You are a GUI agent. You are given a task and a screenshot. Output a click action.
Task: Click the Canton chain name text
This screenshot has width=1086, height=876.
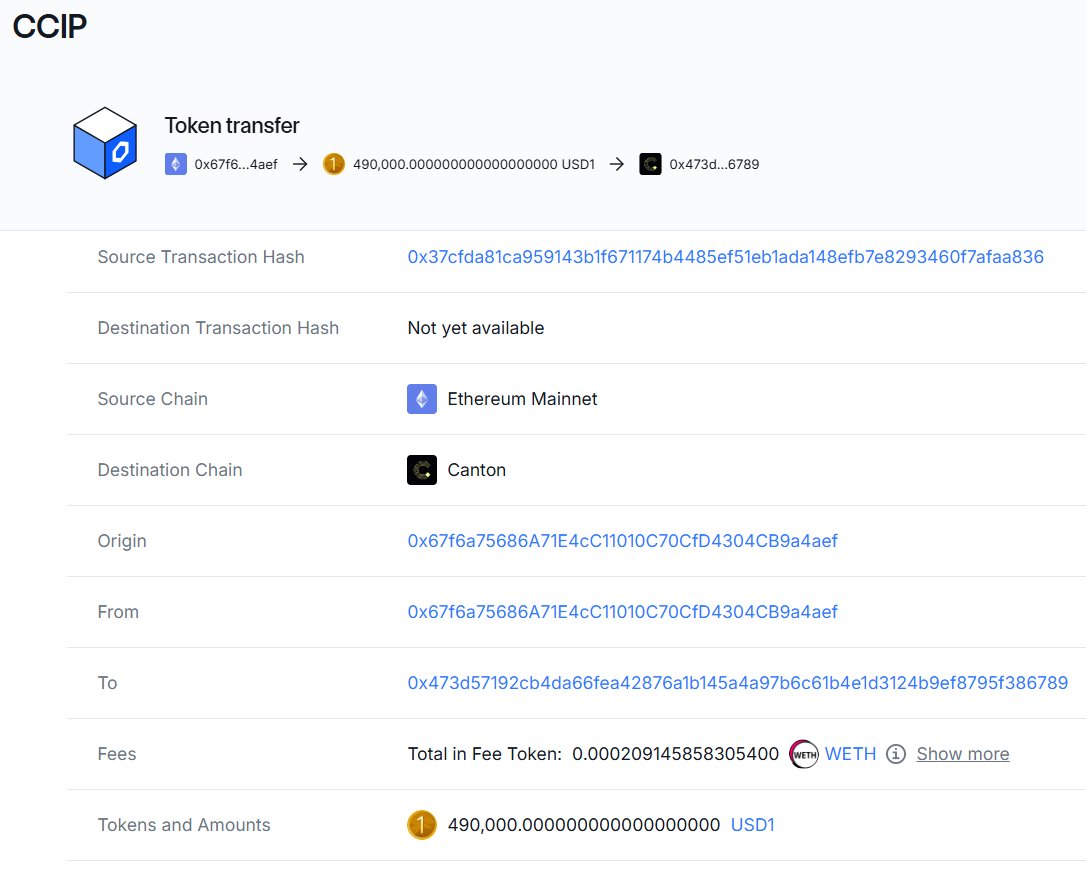tap(477, 470)
